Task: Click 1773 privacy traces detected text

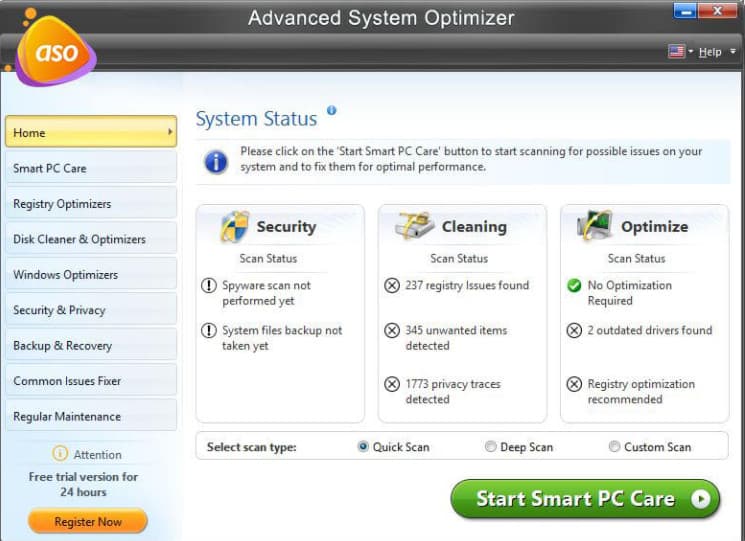Action: (x=453, y=391)
